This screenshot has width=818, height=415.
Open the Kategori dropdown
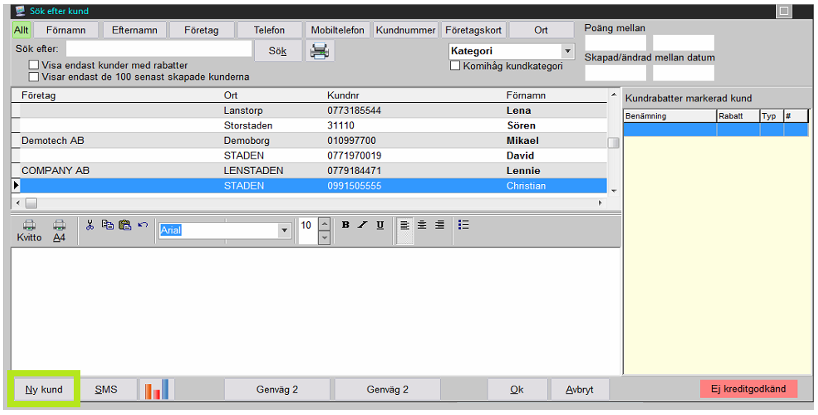(x=568, y=50)
